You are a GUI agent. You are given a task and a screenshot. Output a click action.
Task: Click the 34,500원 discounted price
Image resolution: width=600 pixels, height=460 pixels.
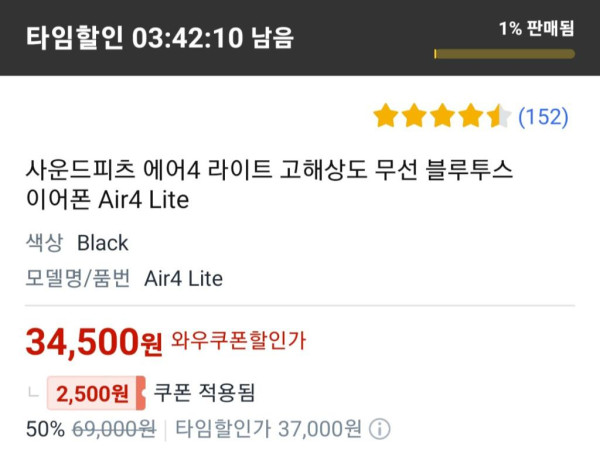93,343
